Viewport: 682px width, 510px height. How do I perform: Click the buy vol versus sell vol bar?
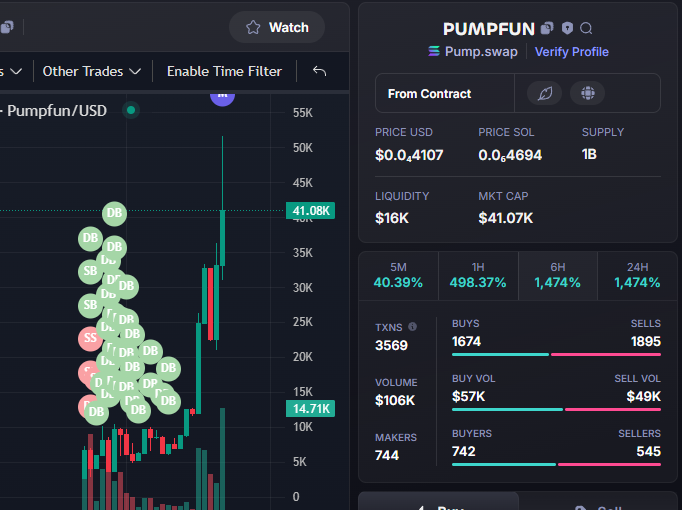point(556,410)
